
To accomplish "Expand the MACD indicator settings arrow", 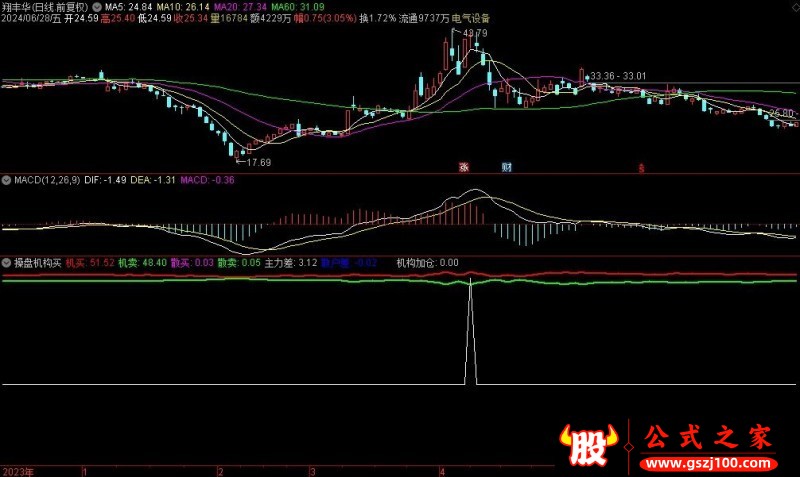I will pos(7,180).
